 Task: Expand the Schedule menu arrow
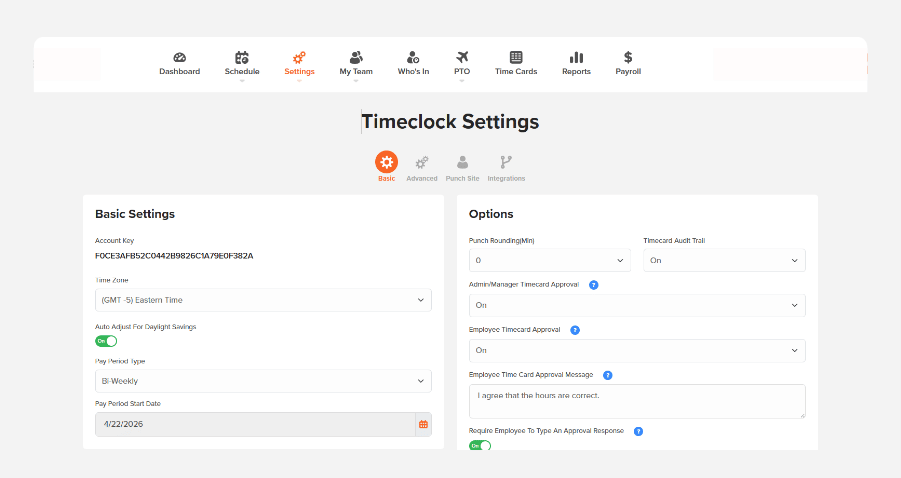point(242,81)
